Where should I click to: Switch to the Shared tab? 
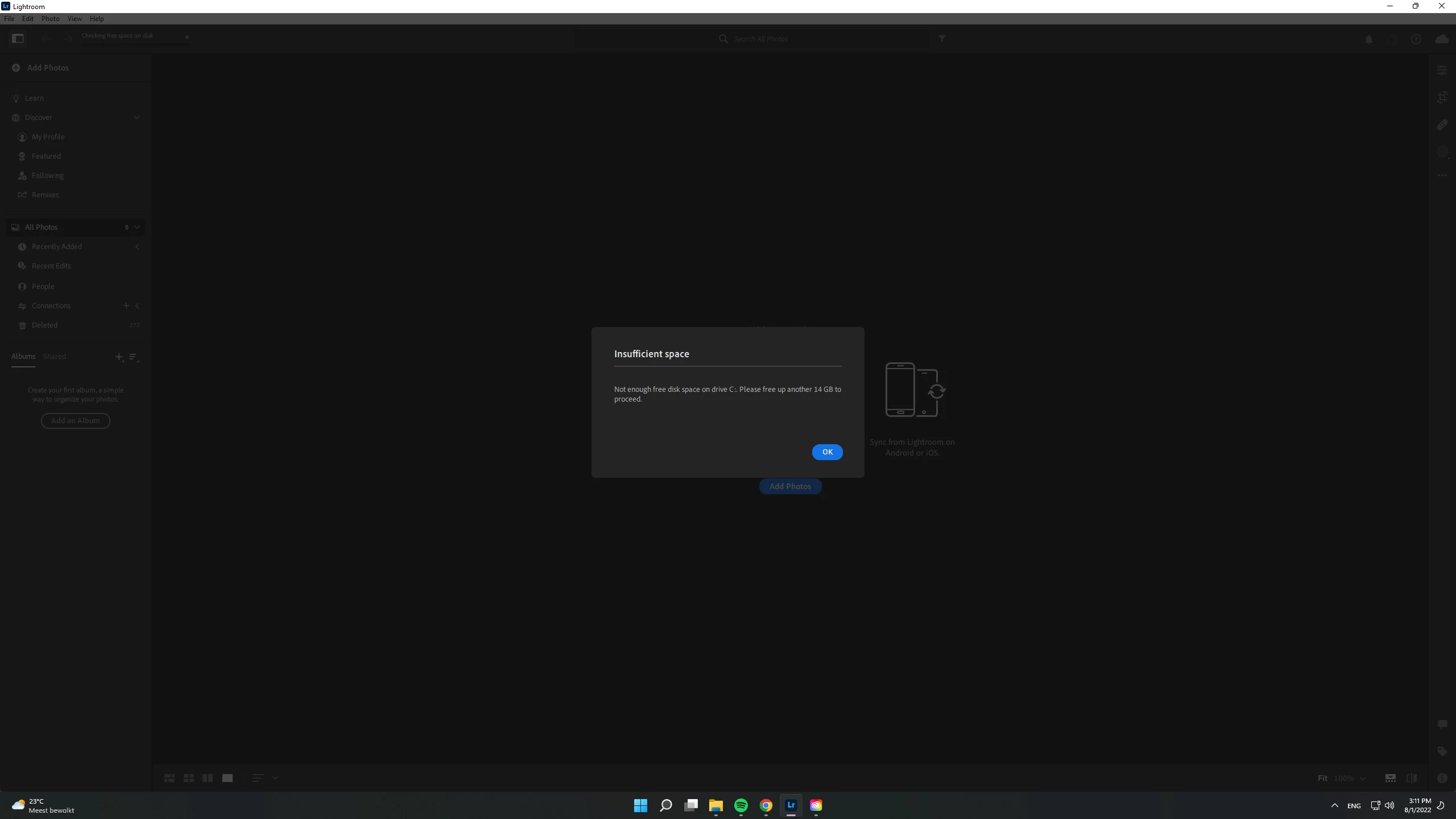(55, 357)
